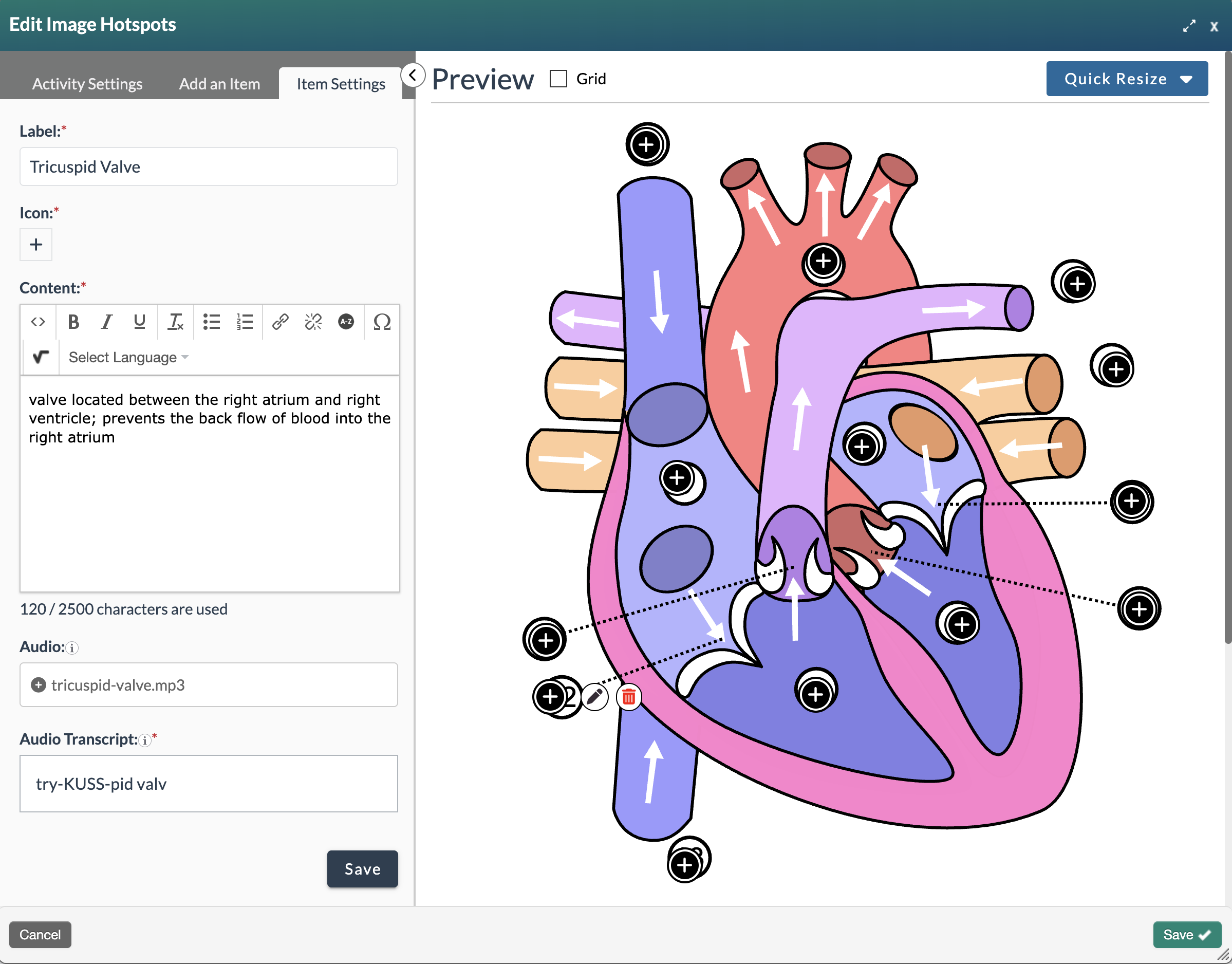1232x964 pixels.
Task: Expand the dialog to full screen
Action: tap(1189, 26)
